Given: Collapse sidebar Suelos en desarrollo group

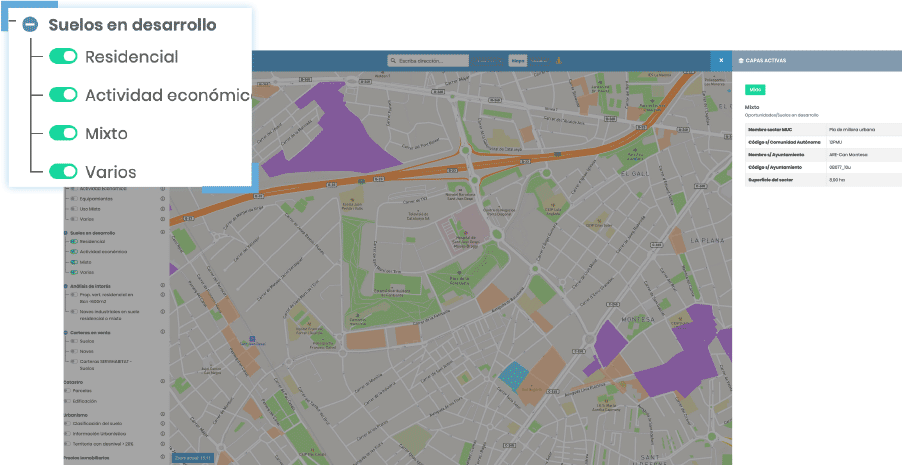Looking at the screenshot, I should tap(66, 233).
